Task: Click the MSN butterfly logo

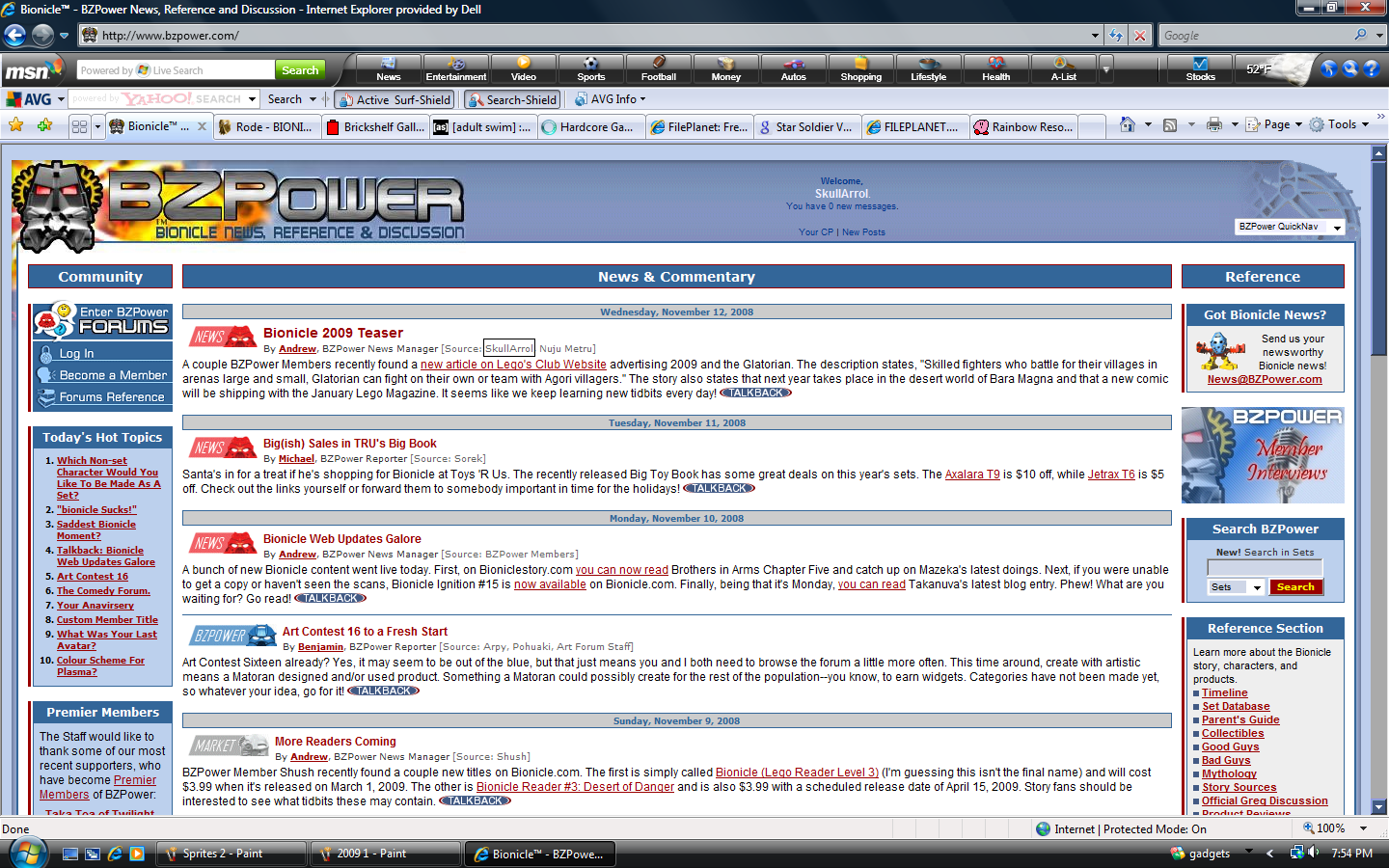Action: point(35,69)
